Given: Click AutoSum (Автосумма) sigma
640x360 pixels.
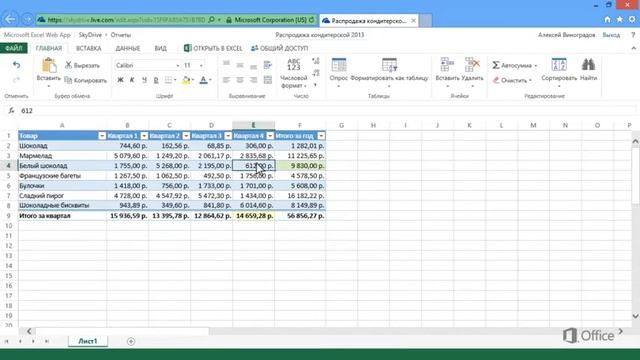Looking at the screenshot, I should pos(496,65).
